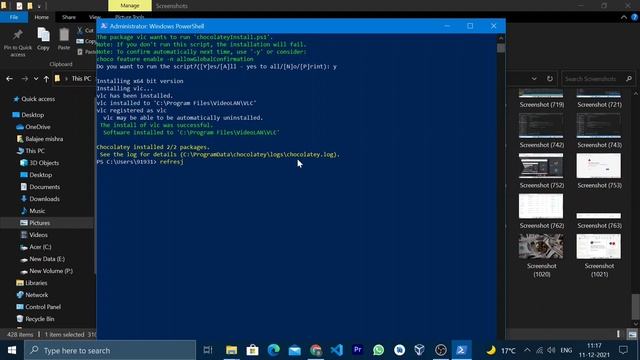The width and height of the screenshot is (640, 360).
Task: Show hidden system tray icons
Action: (x=527, y=350)
